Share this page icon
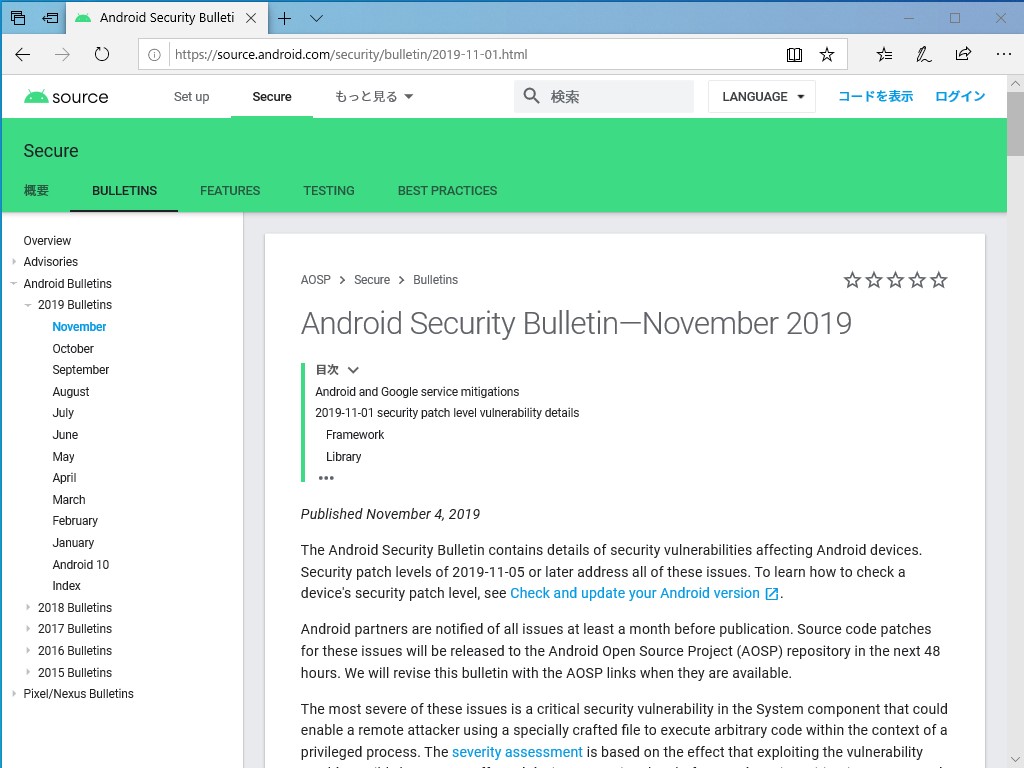The image size is (1024, 768). (x=963, y=54)
